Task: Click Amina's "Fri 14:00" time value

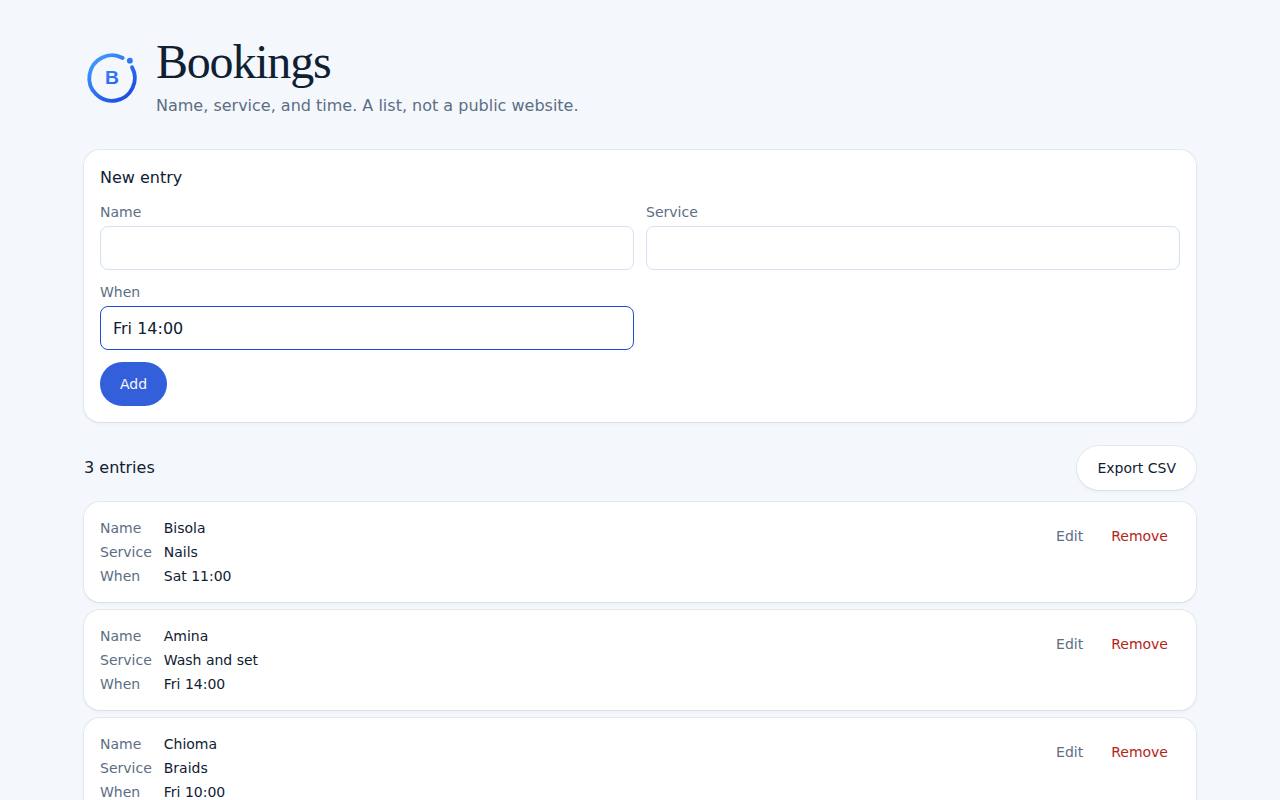Action: tap(194, 684)
